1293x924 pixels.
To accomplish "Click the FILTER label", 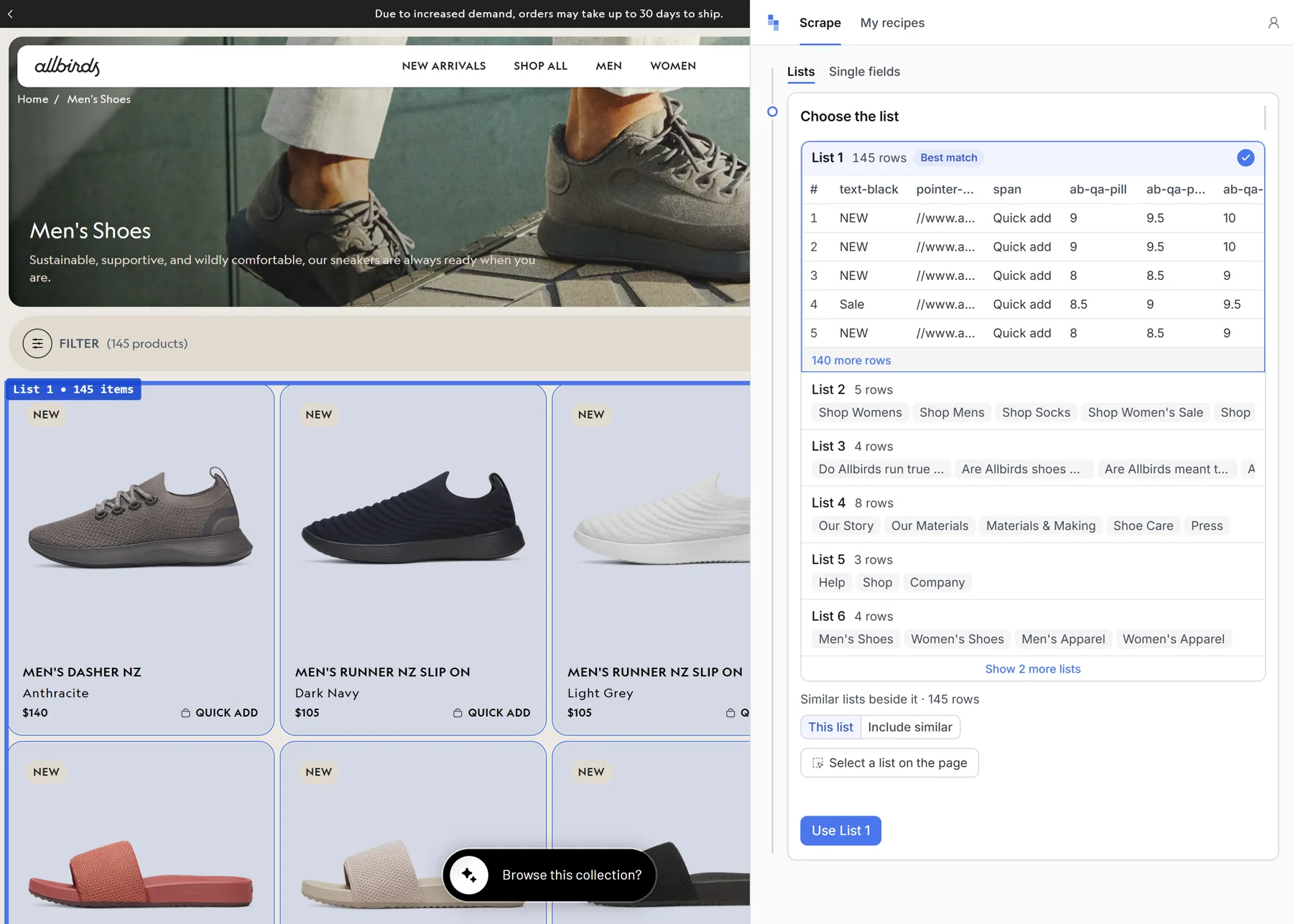I will tap(79, 343).
